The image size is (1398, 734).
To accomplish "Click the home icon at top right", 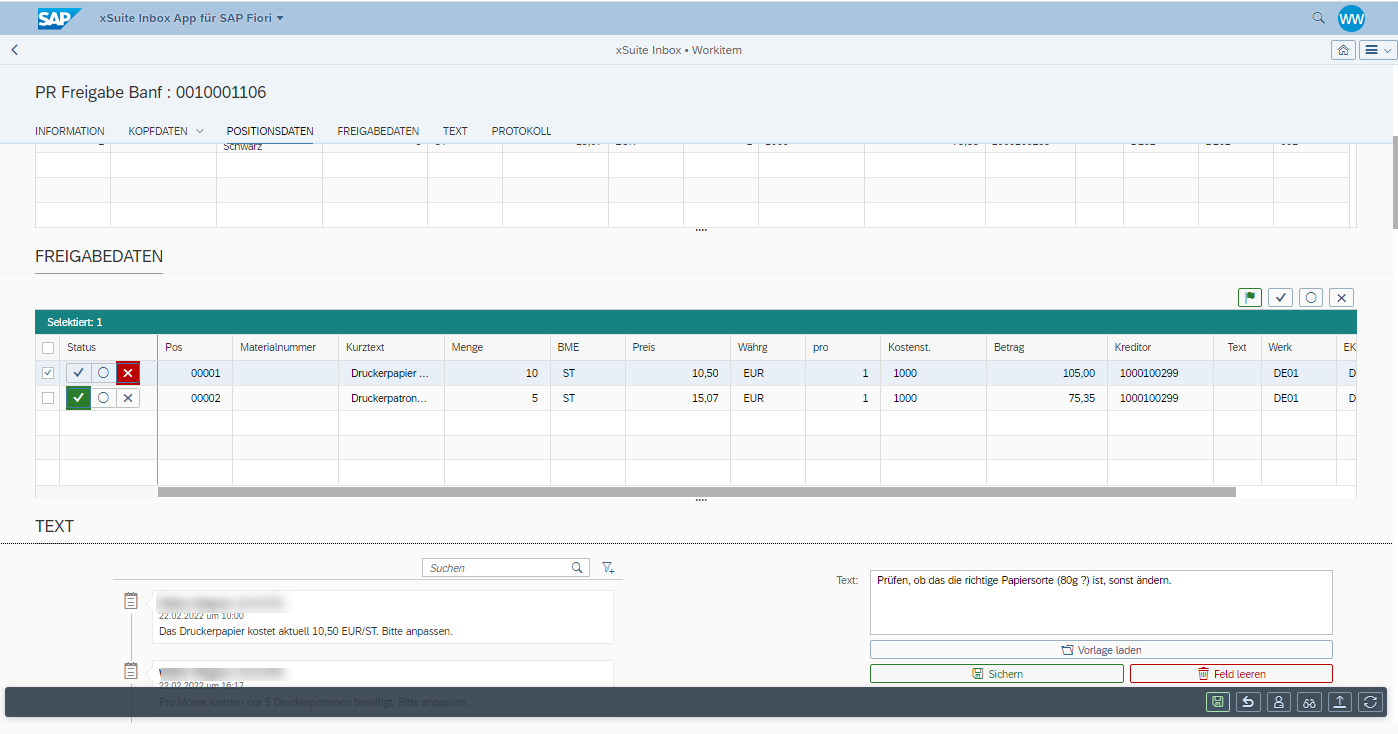I will click(1343, 50).
